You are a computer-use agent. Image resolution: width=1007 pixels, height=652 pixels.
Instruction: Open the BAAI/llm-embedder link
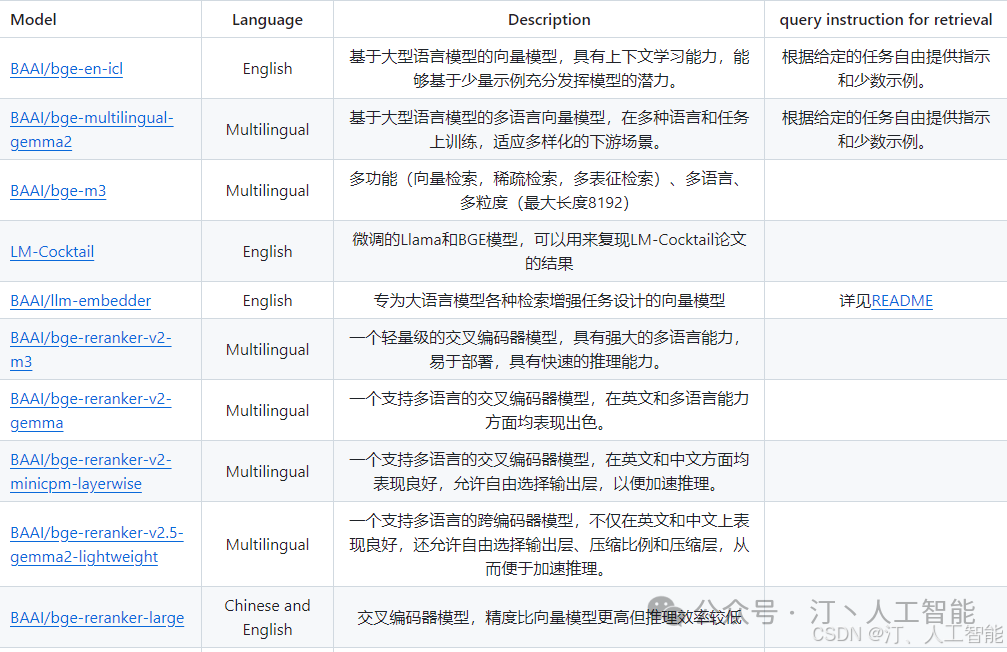80,301
